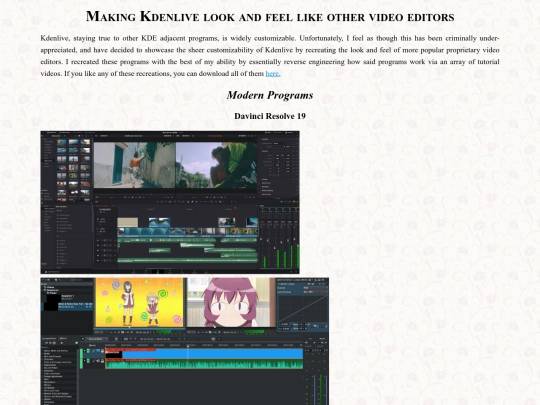Open the "here." download link

click(x=273, y=73)
